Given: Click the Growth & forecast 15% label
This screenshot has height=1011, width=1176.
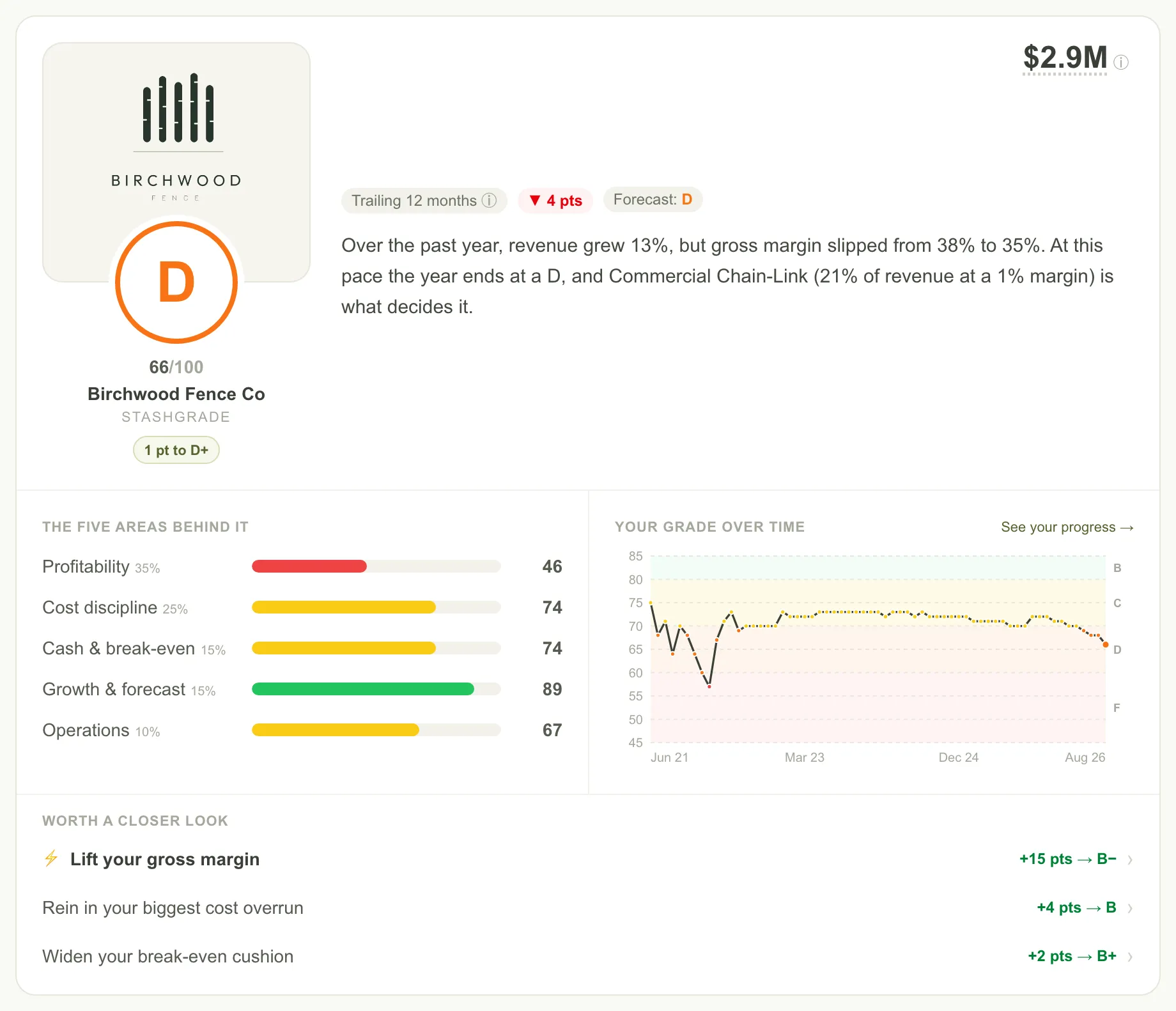Looking at the screenshot, I should (129, 690).
